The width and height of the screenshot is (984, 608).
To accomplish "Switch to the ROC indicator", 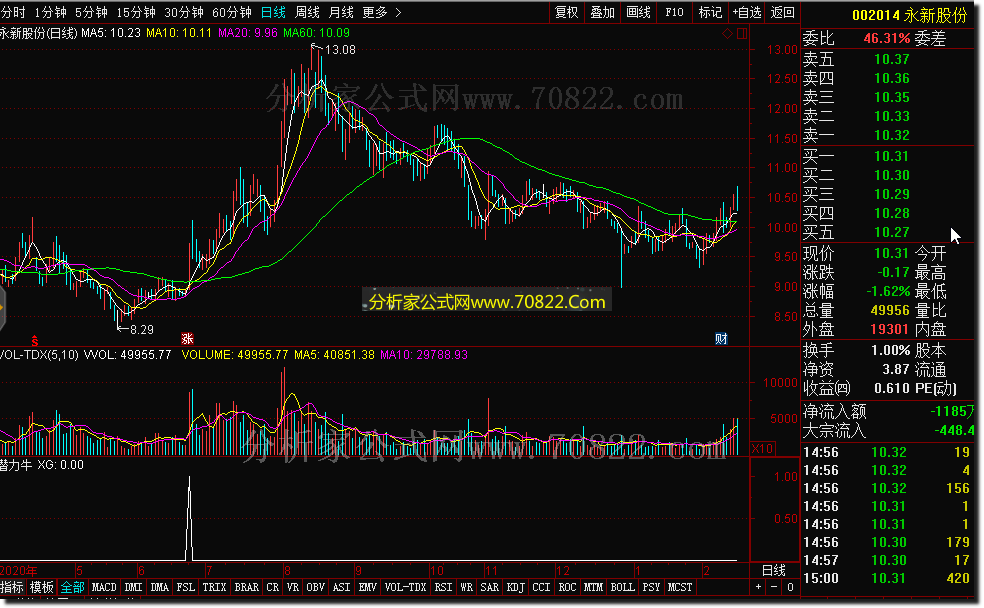I will [567, 587].
